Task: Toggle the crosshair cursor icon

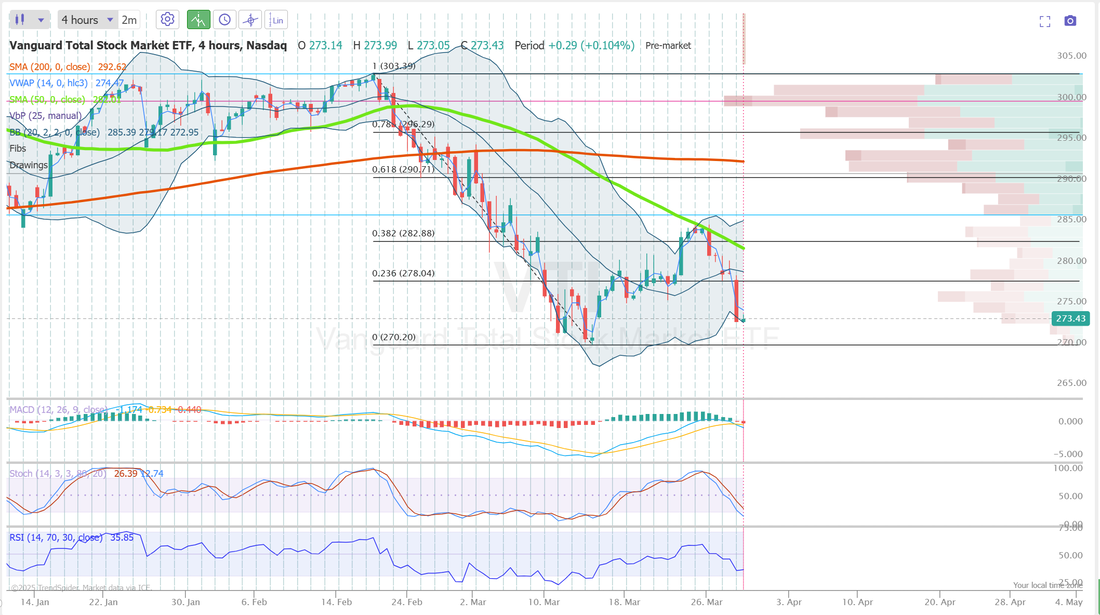Action: (250, 20)
